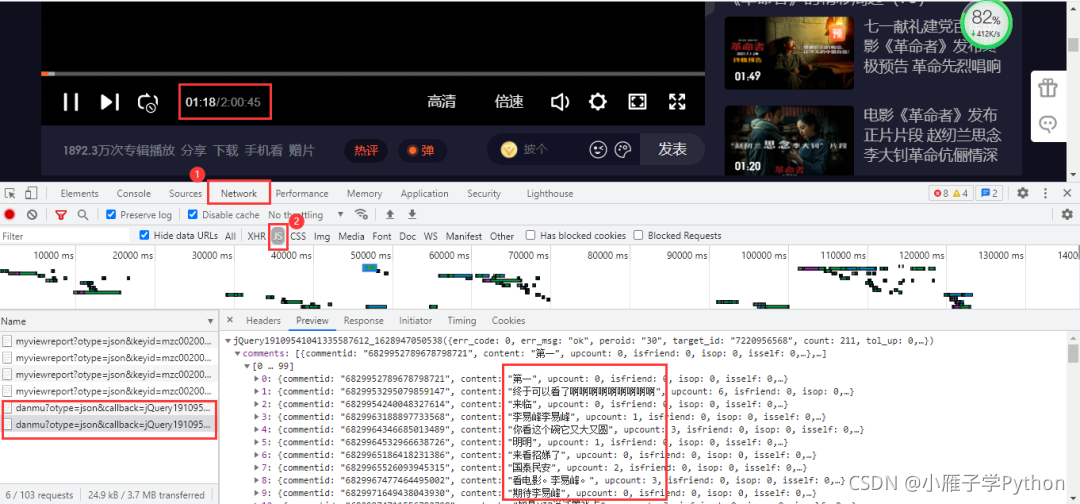Click the VIP badge in danmu box
This screenshot has height=504, width=1080.
coord(509,149)
